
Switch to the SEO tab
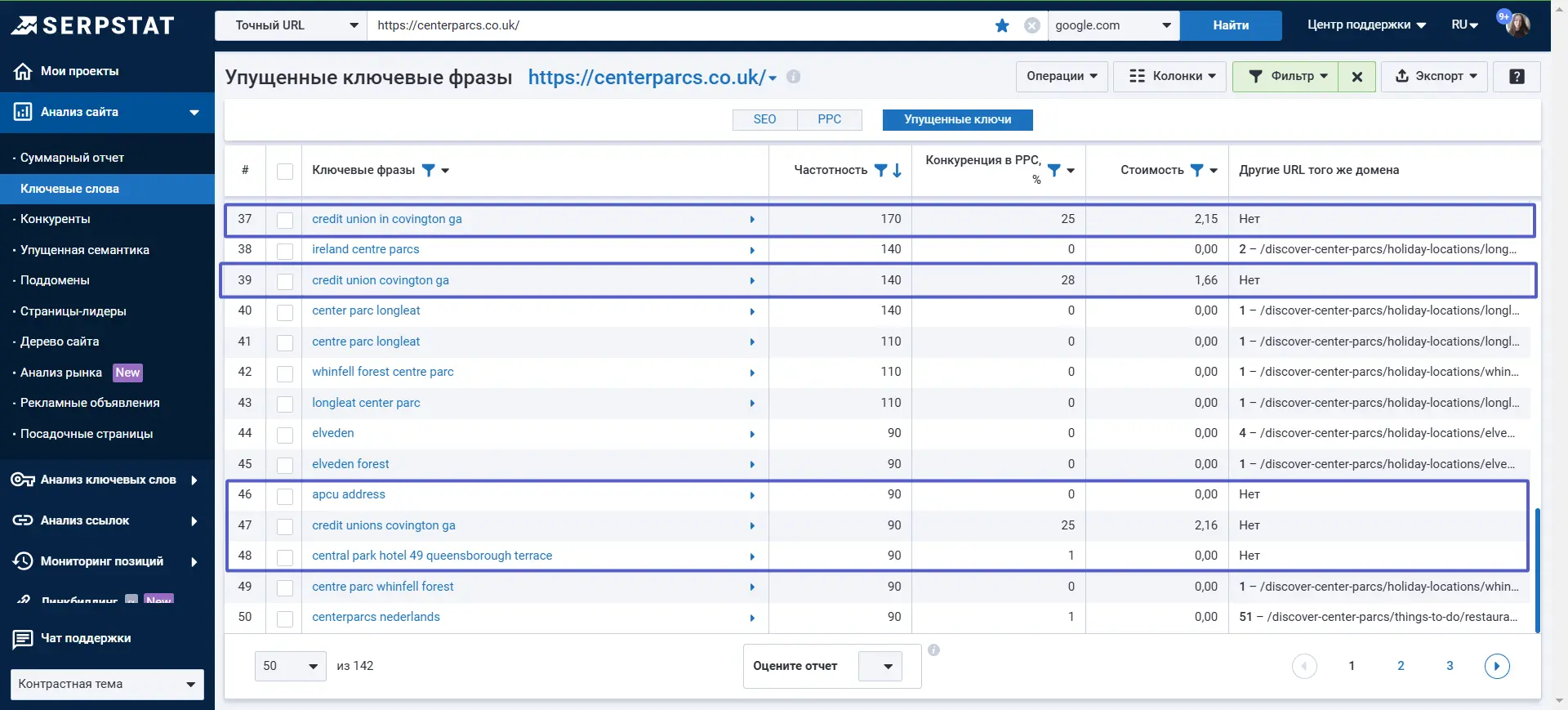pos(764,119)
